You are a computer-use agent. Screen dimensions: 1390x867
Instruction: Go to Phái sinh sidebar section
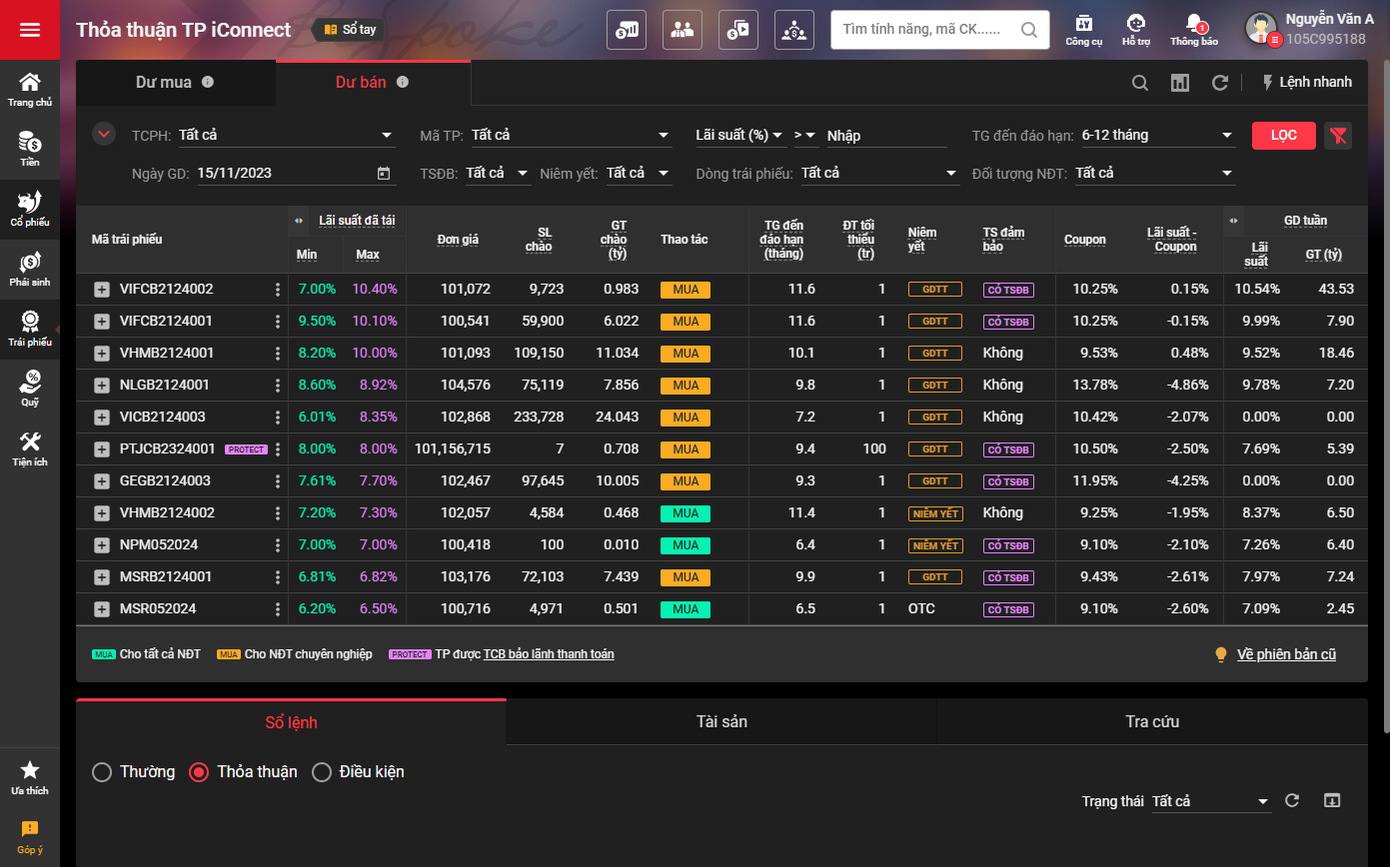coord(30,268)
